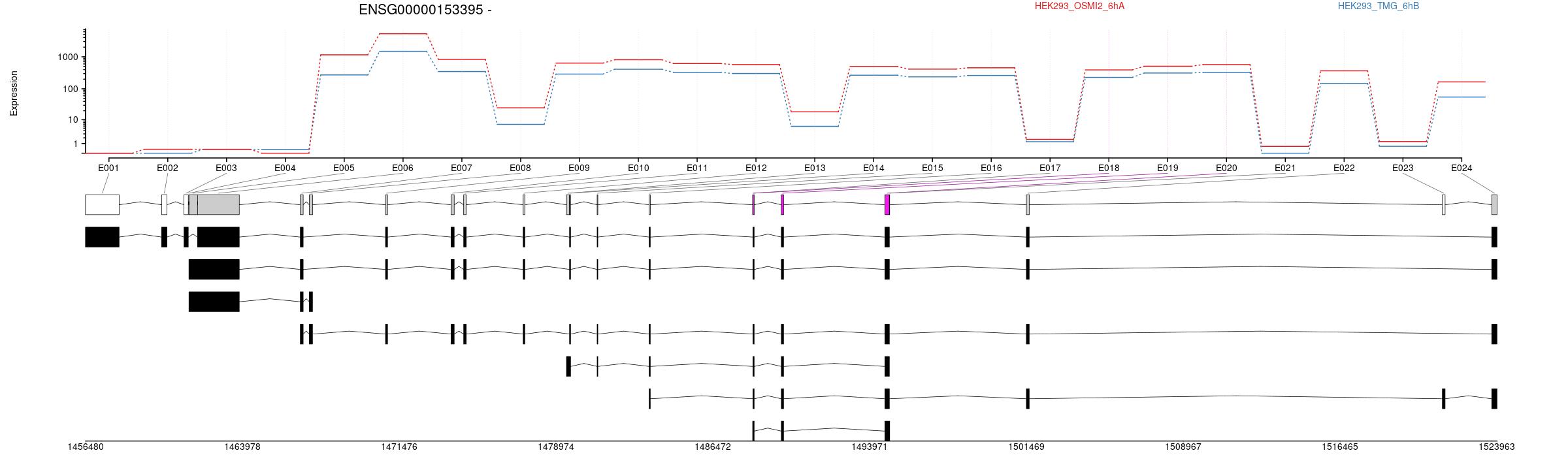
Task: Click exon label E013
Action: (815, 168)
